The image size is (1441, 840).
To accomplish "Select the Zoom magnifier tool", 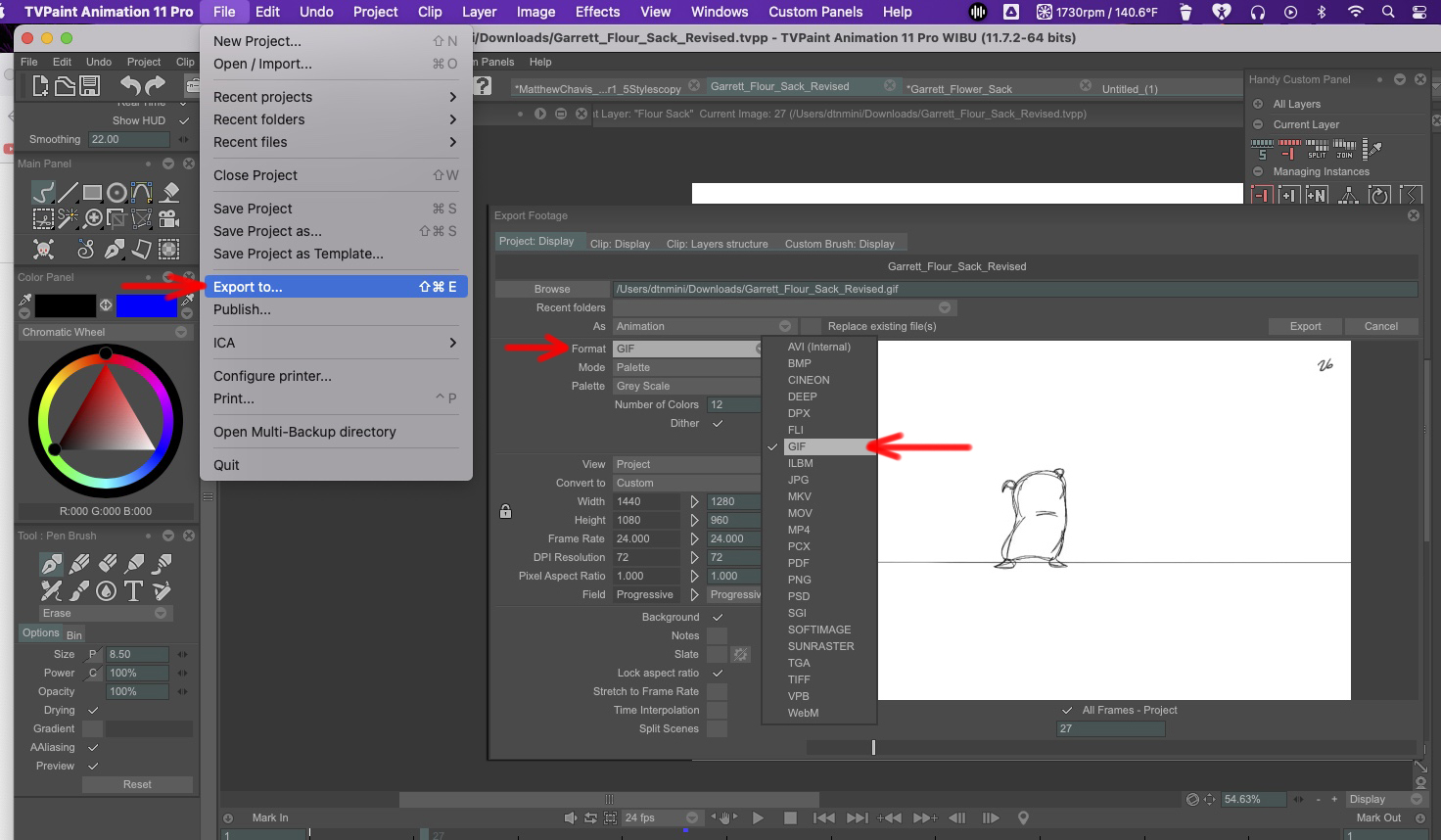I will (93, 218).
